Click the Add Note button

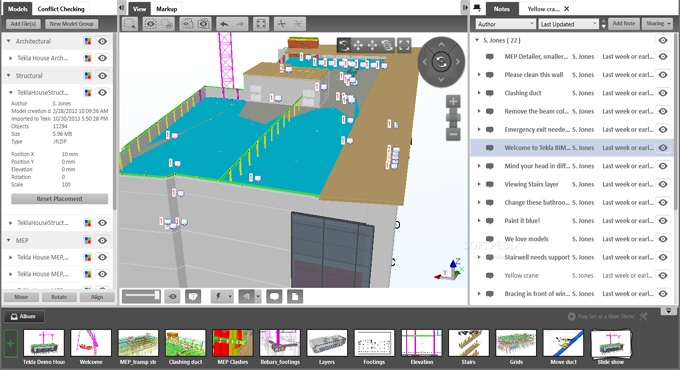coord(624,23)
